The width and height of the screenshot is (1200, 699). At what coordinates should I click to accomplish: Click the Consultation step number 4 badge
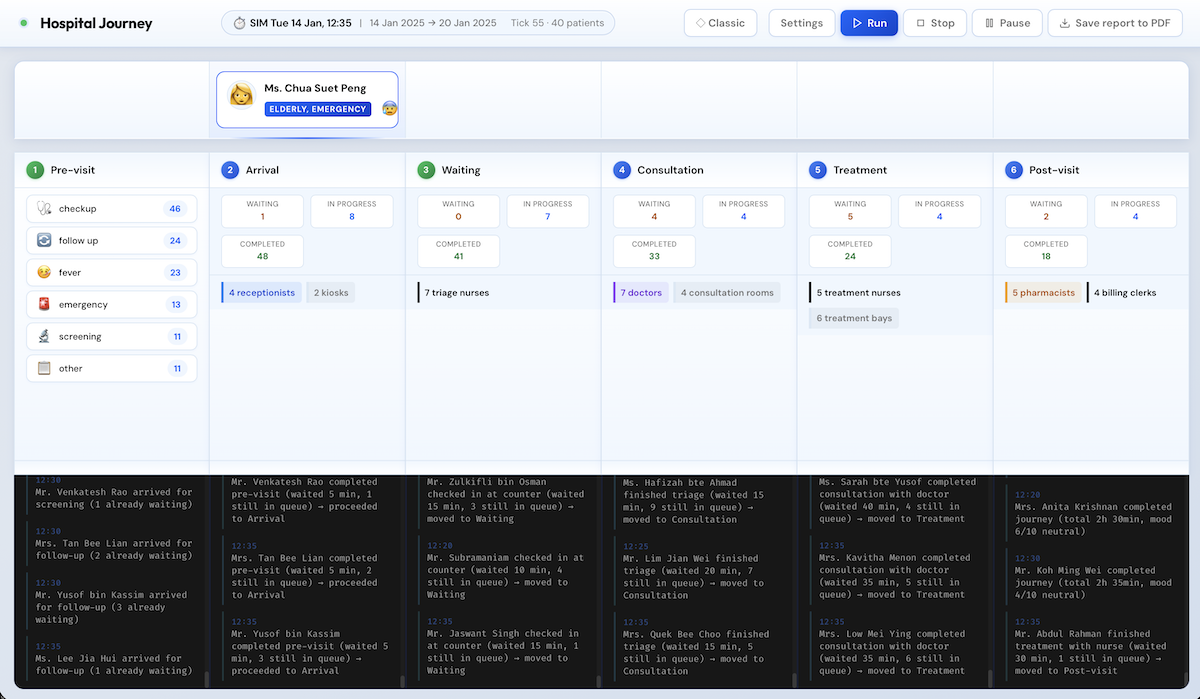click(x=622, y=170)
